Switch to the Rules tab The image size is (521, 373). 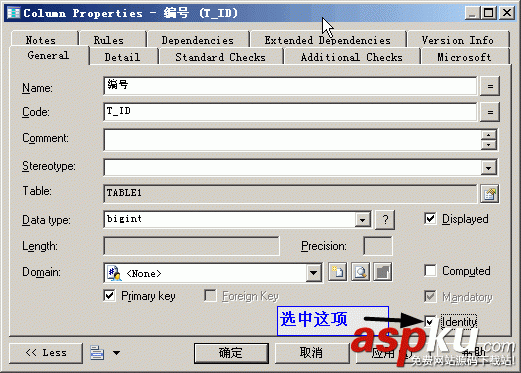pos(109,40)
